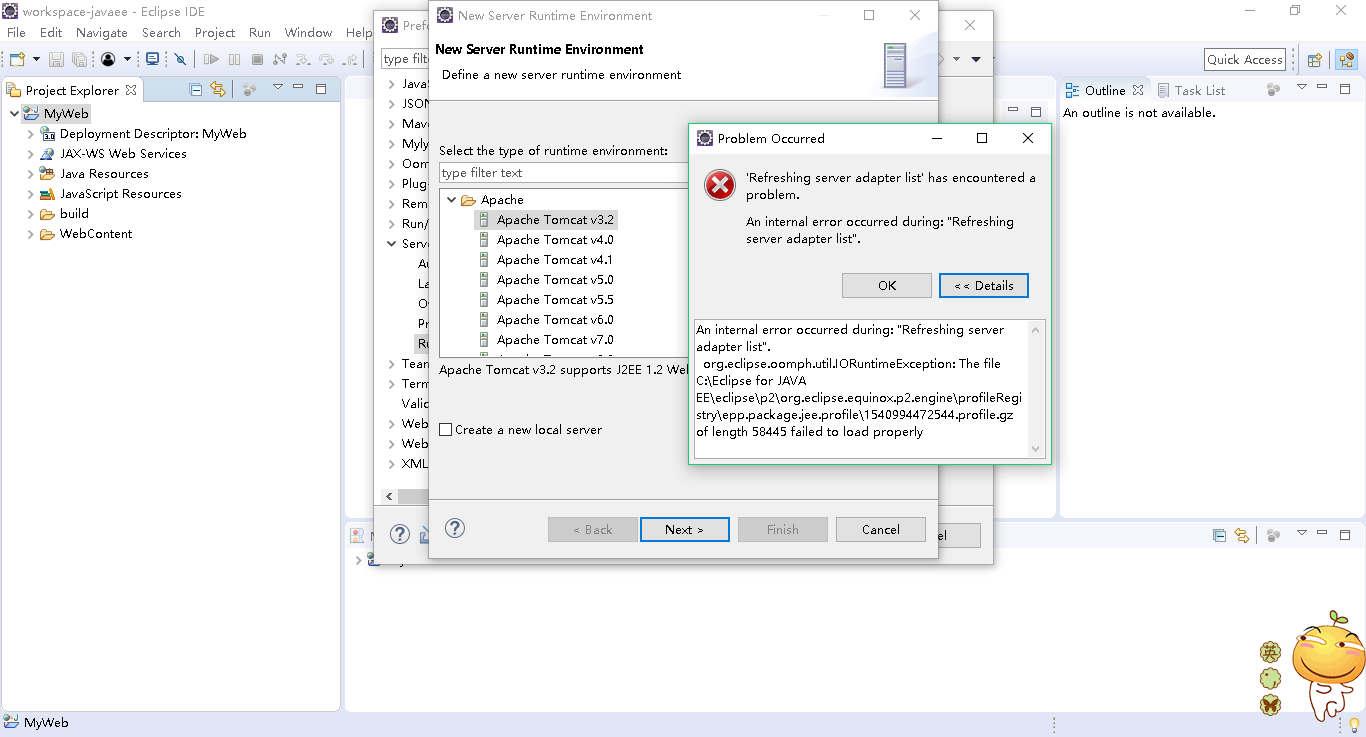This screenshot has width=1366, height=737.
Task: Open the Run menu
Action: click(260, 32)
